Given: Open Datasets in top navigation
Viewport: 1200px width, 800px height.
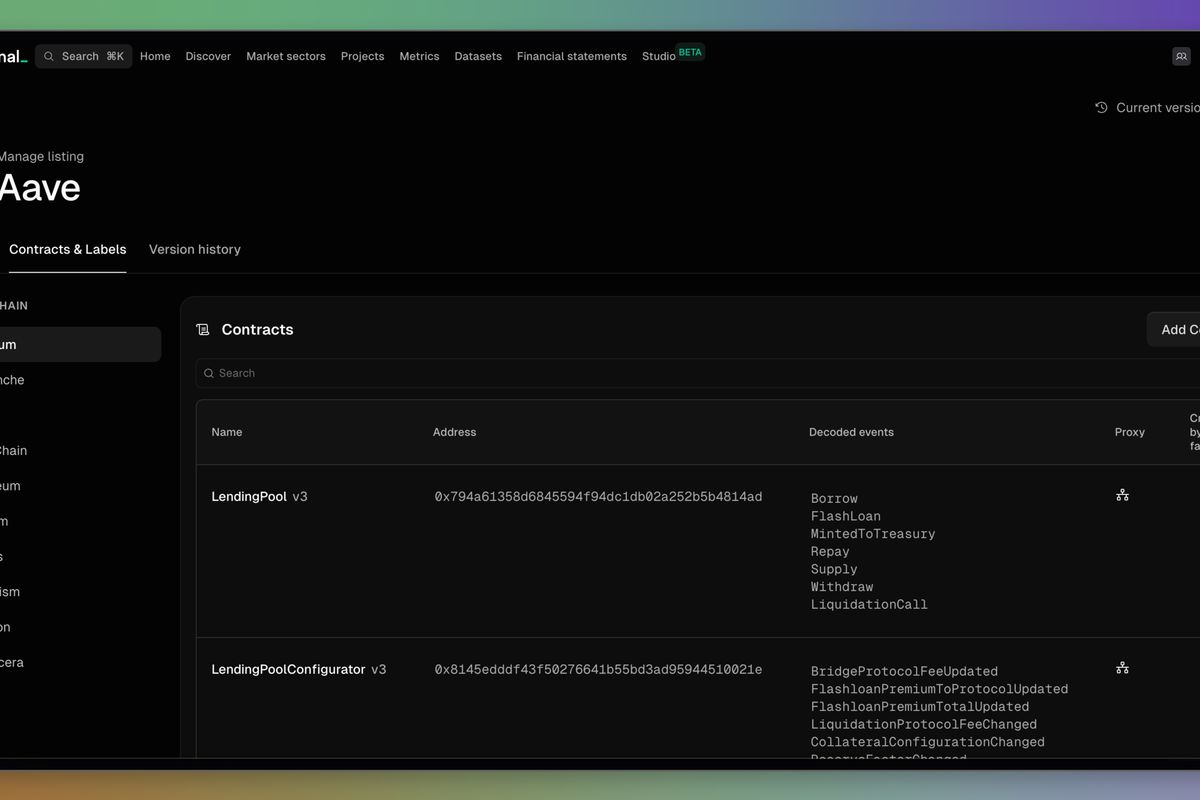Looking at the screenshot, I should (478, 56).
